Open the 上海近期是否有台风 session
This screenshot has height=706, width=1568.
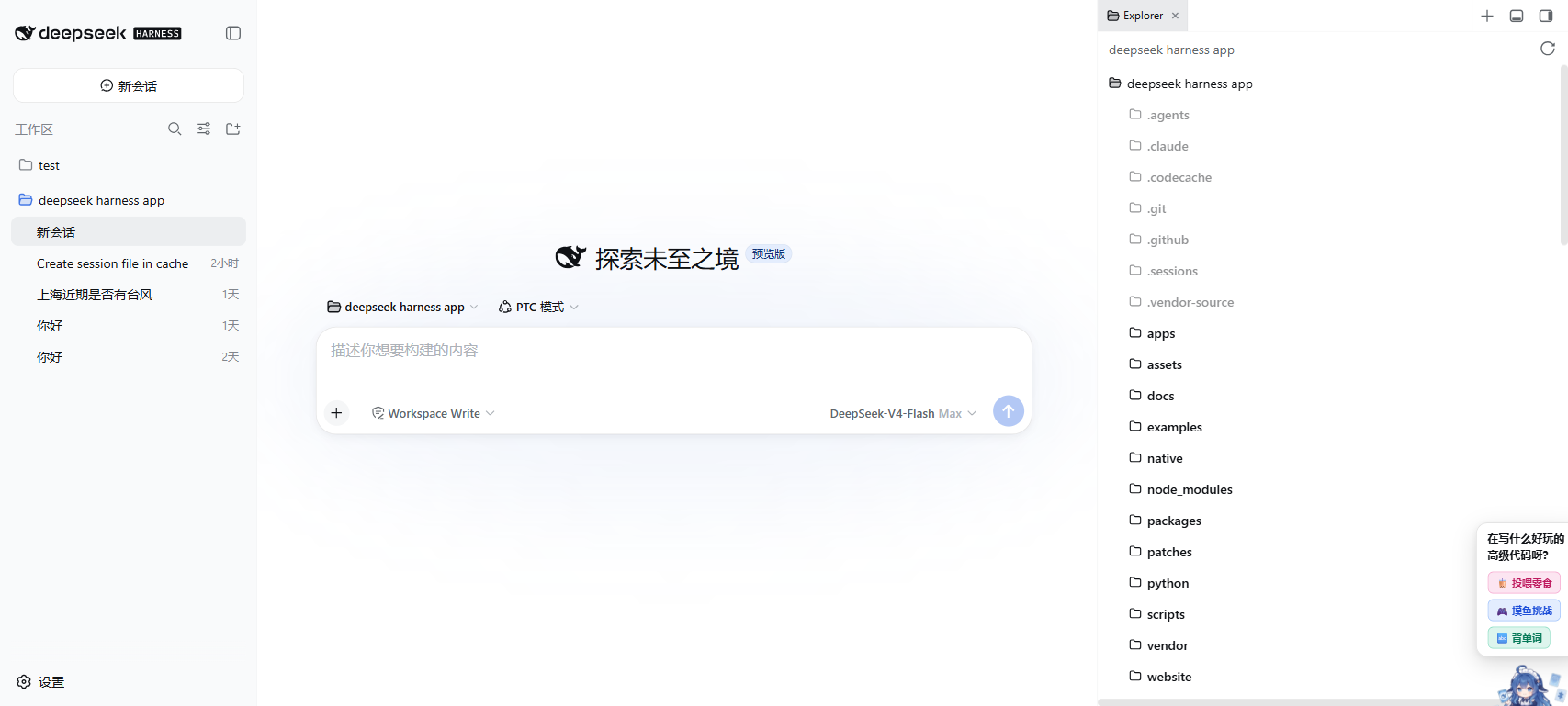point(129,295)
